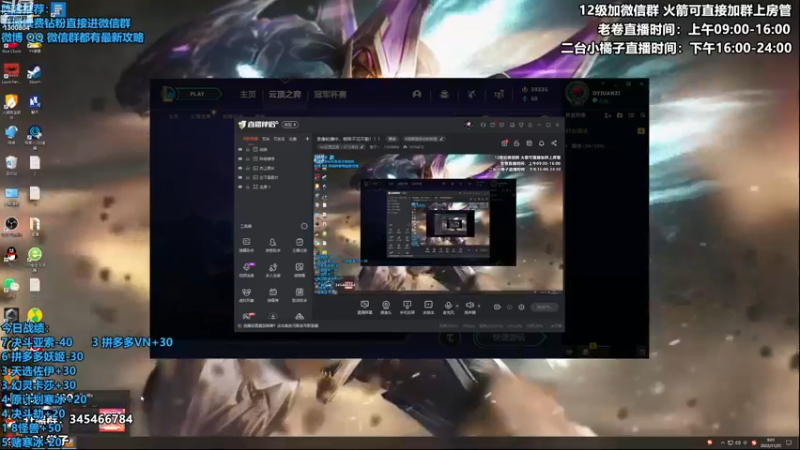
Task: Toggle visibility of fourth source row
Action: pos(240,177)
